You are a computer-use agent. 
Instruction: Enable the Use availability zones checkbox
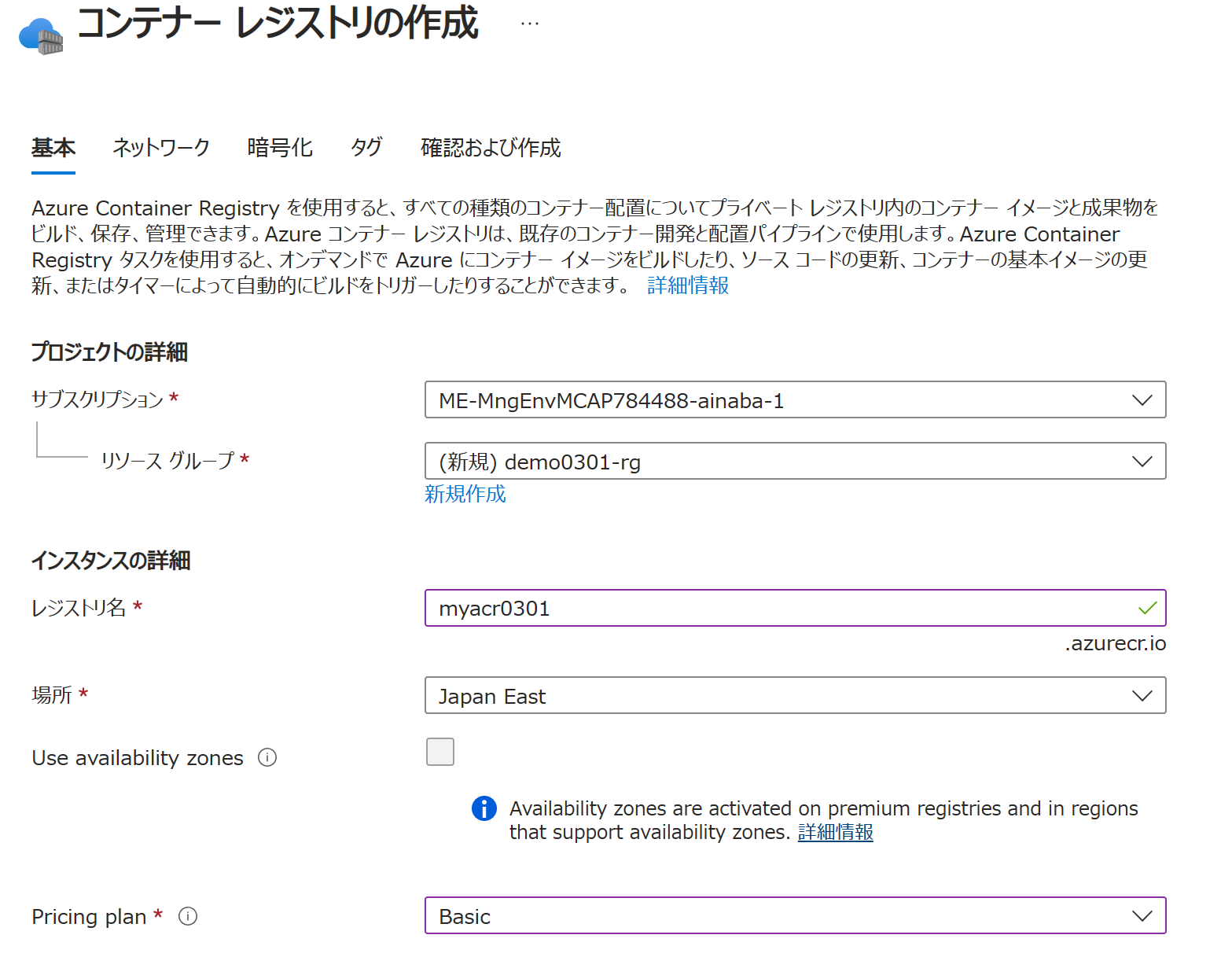pos(440,752)
